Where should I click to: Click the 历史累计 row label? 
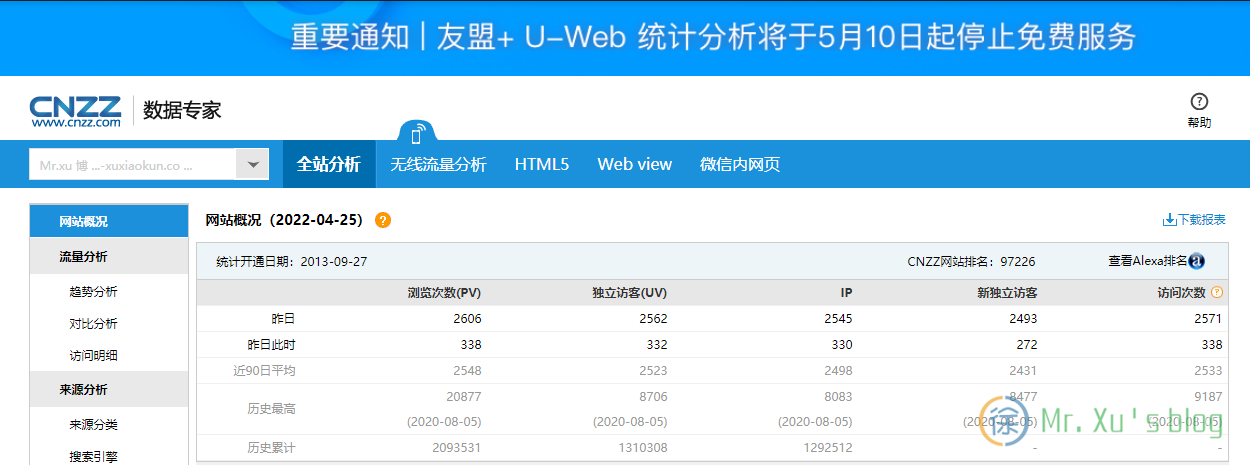(x=271, y=448)
